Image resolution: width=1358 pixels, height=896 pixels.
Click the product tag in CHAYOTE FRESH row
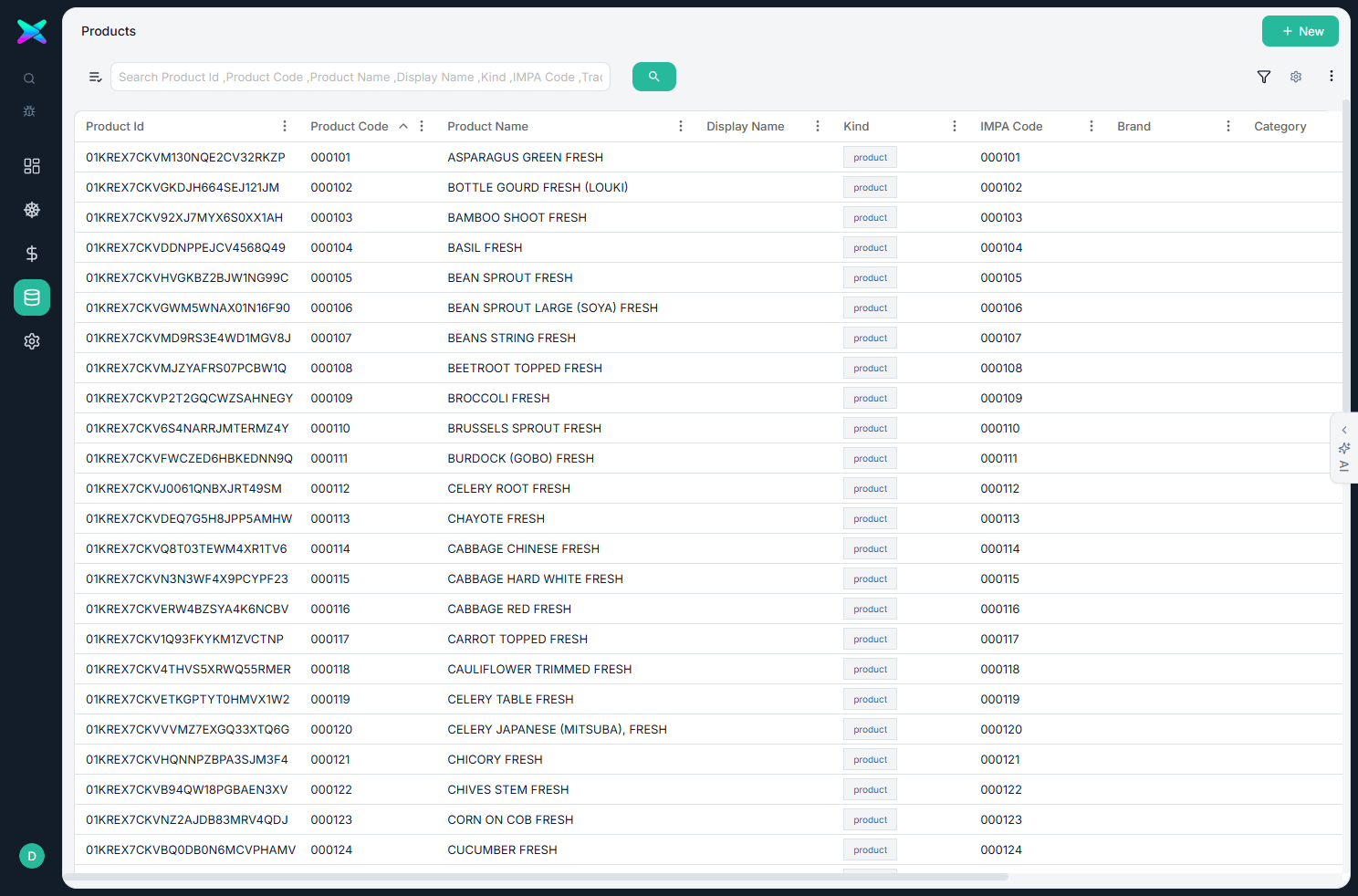tap(870, 518)
